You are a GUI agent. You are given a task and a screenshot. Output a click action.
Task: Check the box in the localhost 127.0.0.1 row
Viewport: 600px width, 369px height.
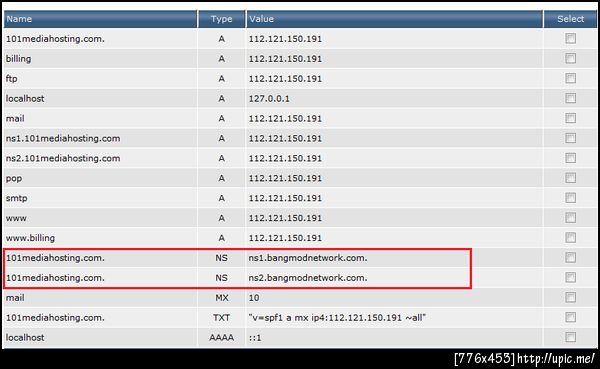pyautogui.click(x=571, y=98)
